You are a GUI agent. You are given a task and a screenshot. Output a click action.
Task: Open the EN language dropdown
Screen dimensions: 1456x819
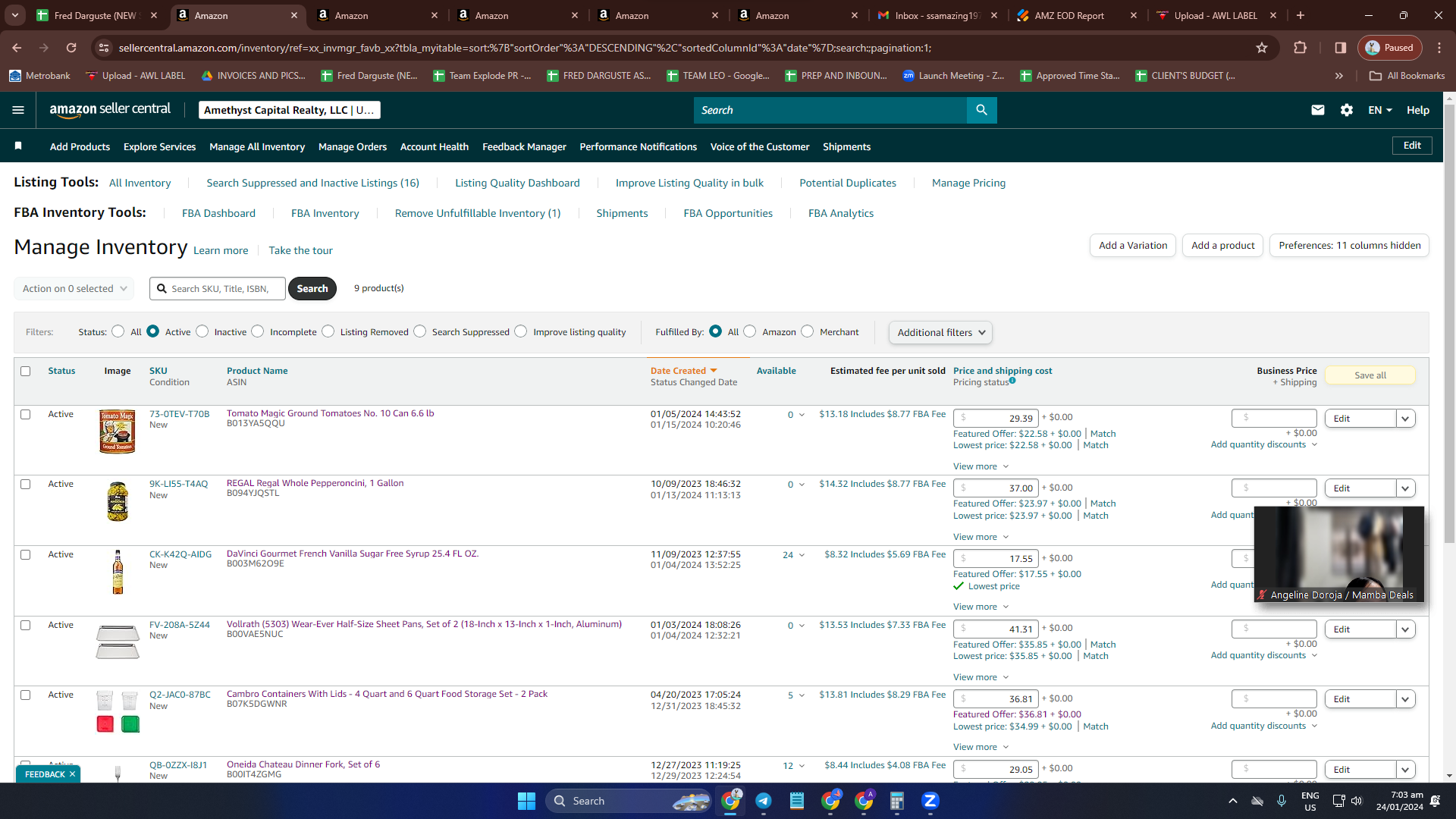coord(1380,110)
